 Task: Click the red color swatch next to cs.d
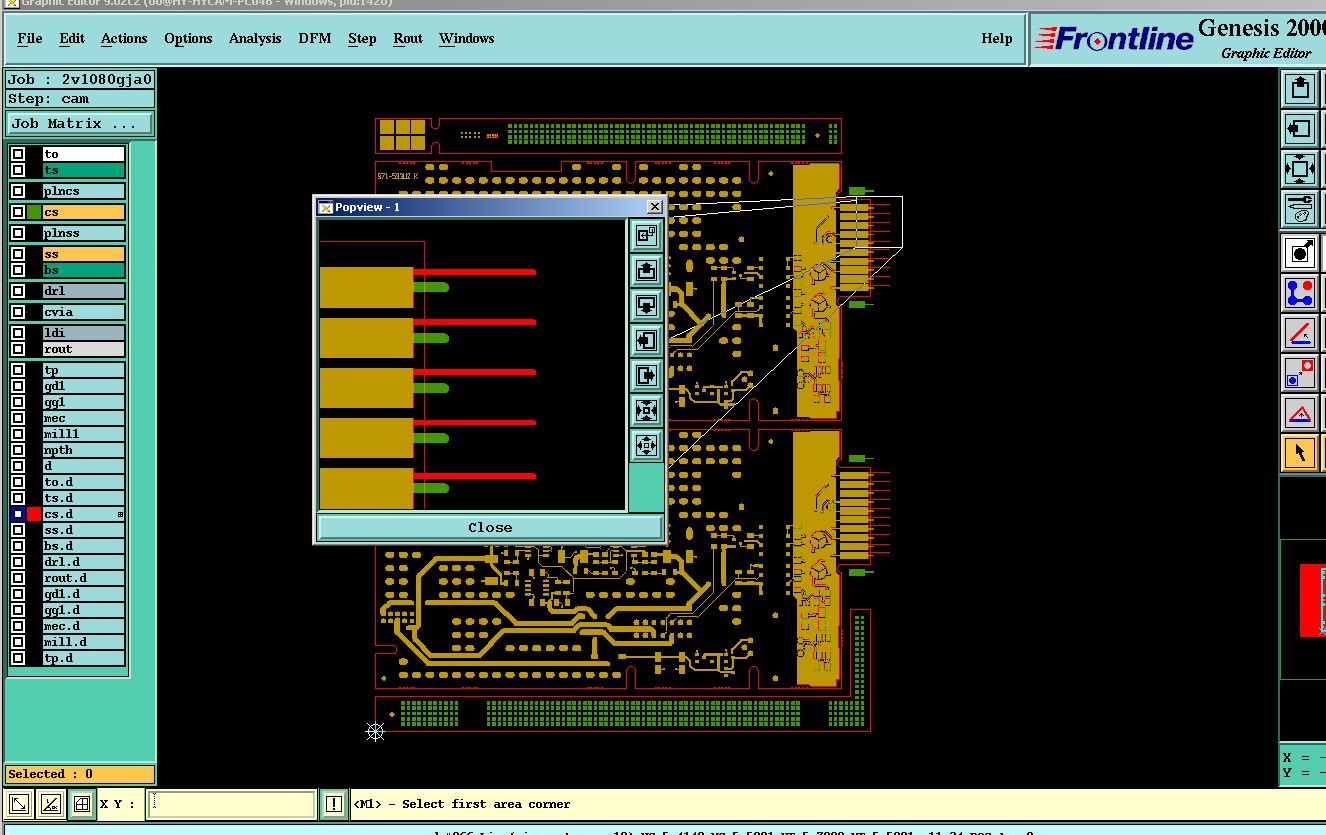click(34, 514)
